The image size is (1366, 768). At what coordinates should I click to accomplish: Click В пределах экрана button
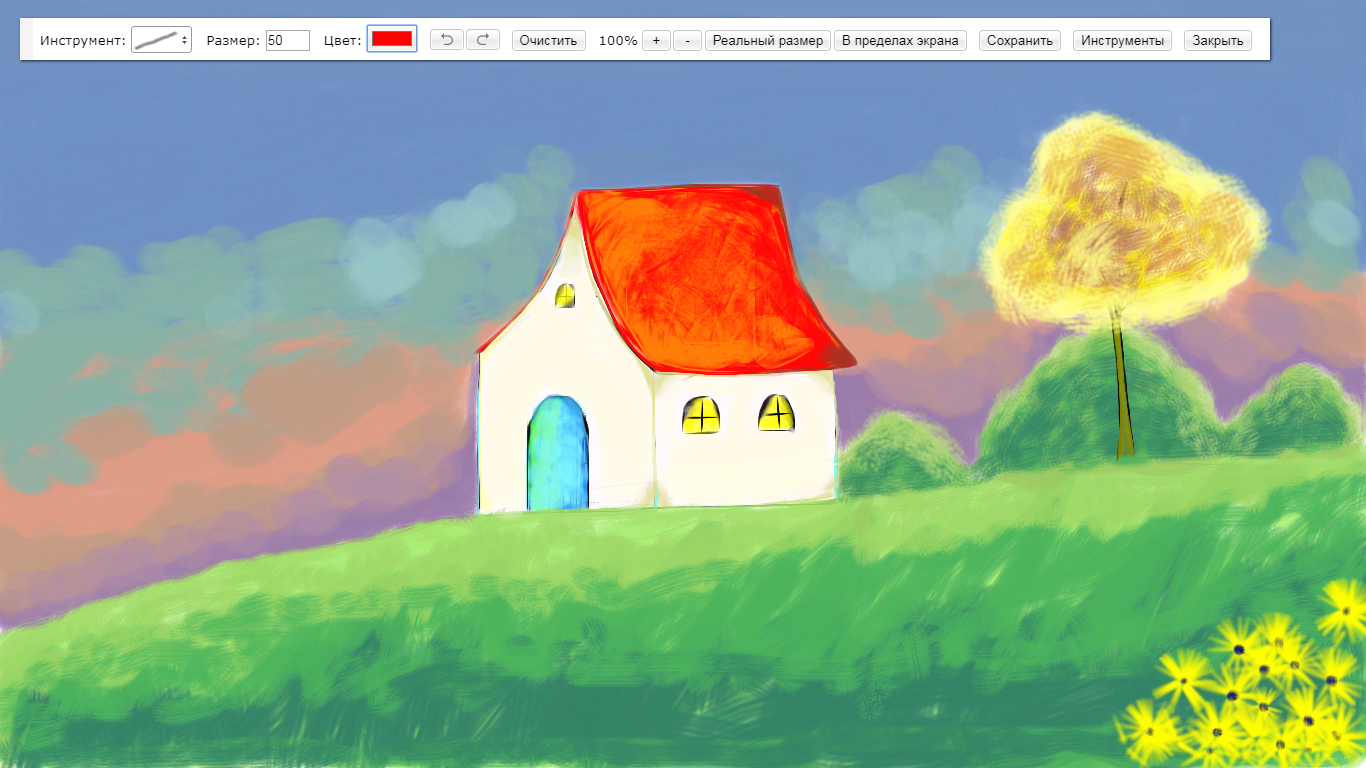(x=900, y=40)
